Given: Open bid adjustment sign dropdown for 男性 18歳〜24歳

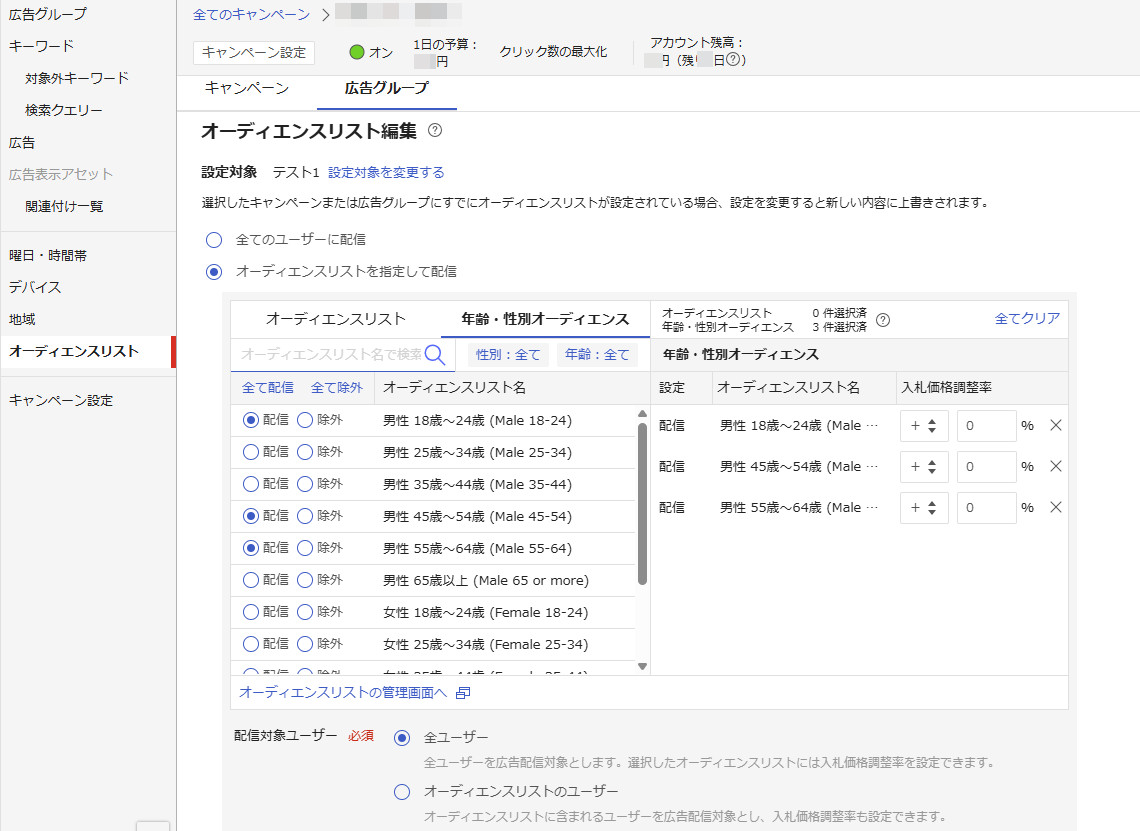Looking at the screenshot, I should [x=924, y=426].
